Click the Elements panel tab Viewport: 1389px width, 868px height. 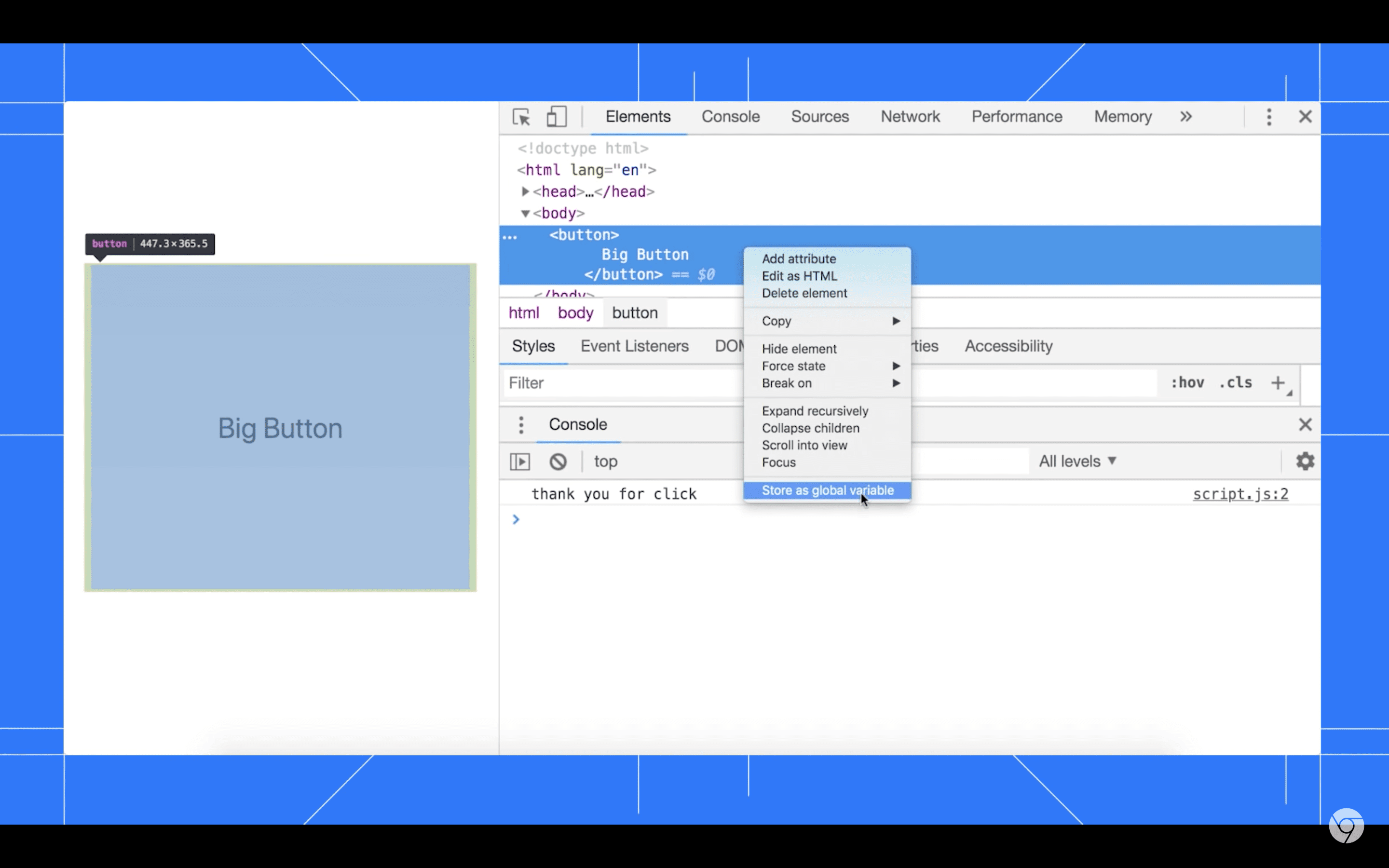pos(637,116)
